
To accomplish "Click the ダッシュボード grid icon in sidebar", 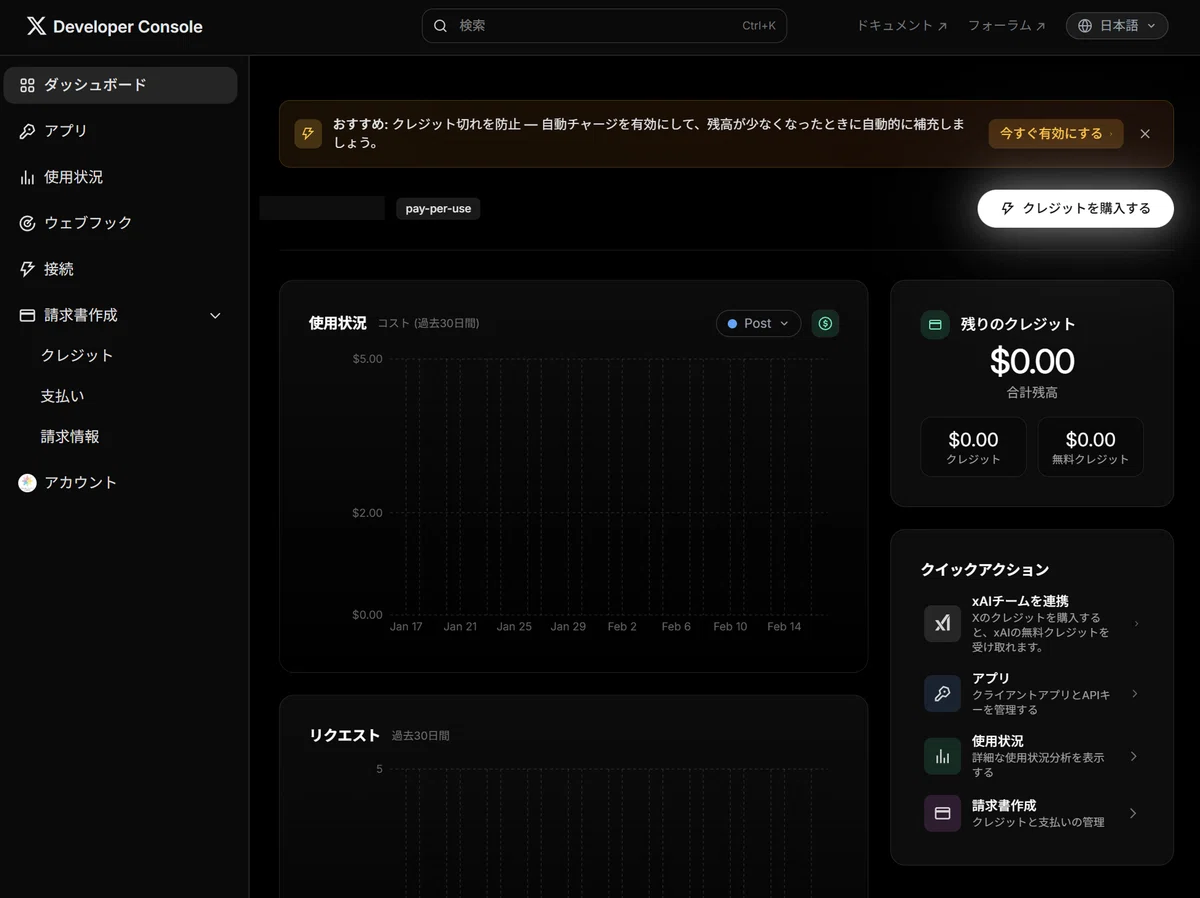I will 27,85.
